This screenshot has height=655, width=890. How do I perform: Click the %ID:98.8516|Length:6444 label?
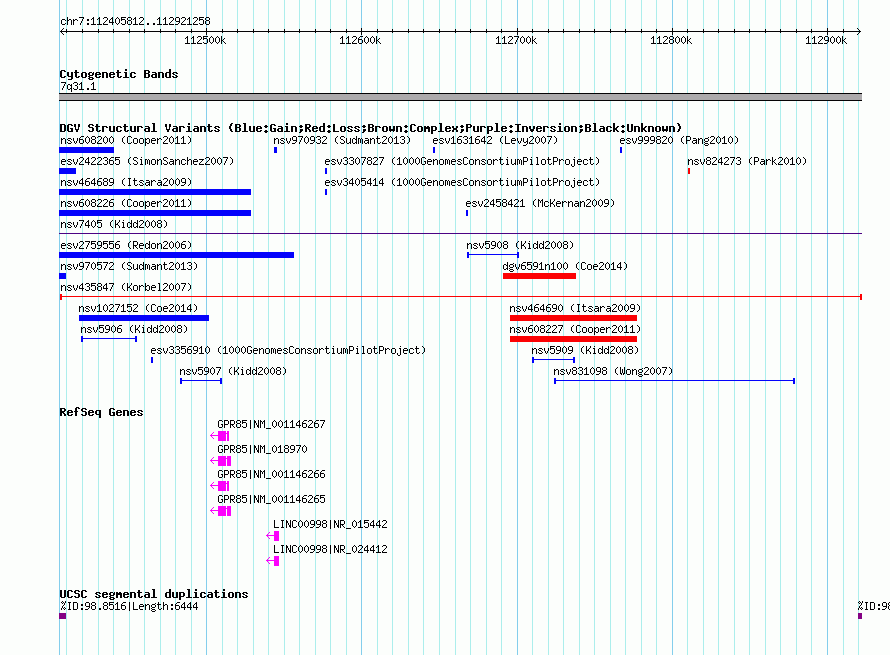129,606
